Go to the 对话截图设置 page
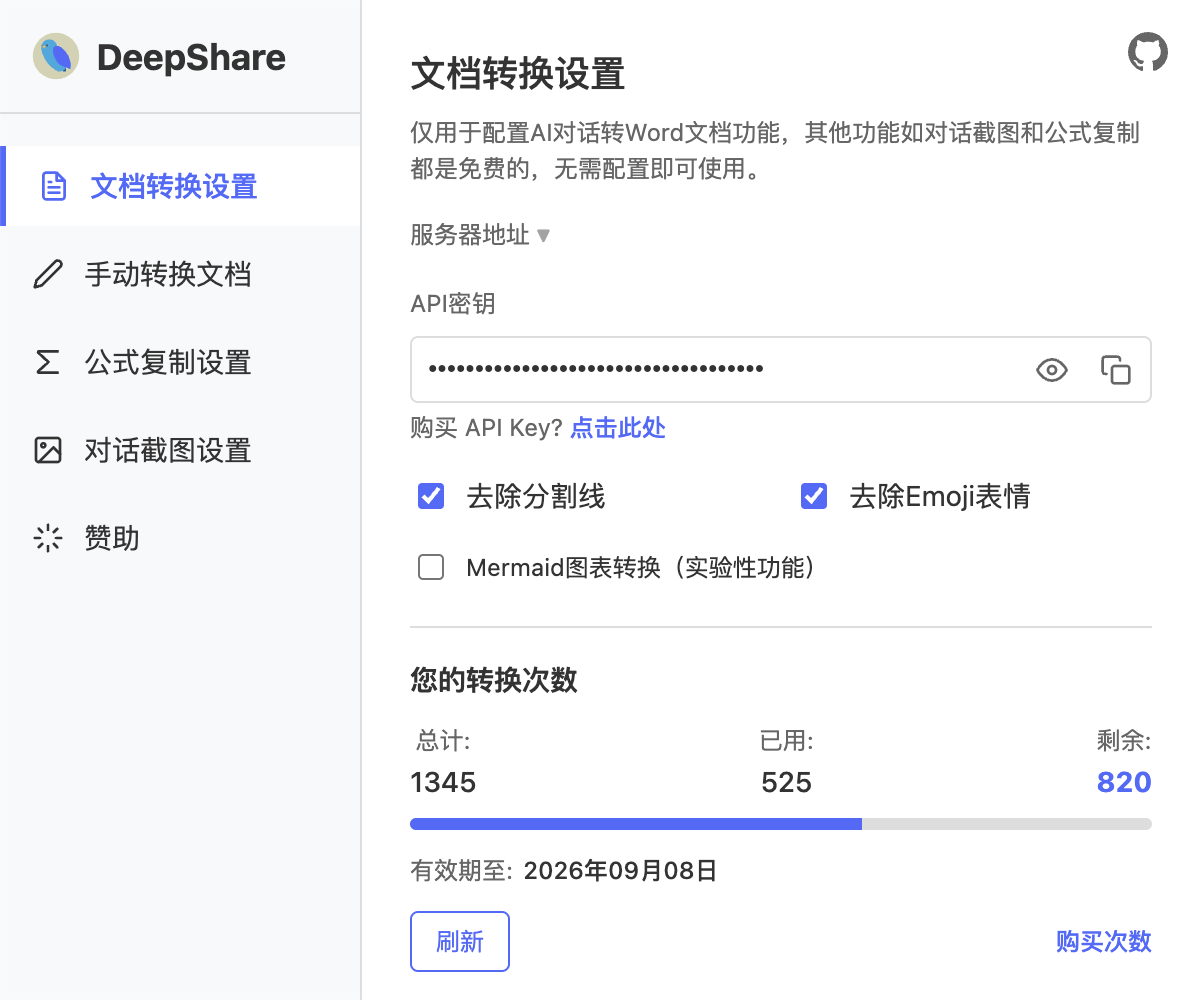 coord(168,450)
